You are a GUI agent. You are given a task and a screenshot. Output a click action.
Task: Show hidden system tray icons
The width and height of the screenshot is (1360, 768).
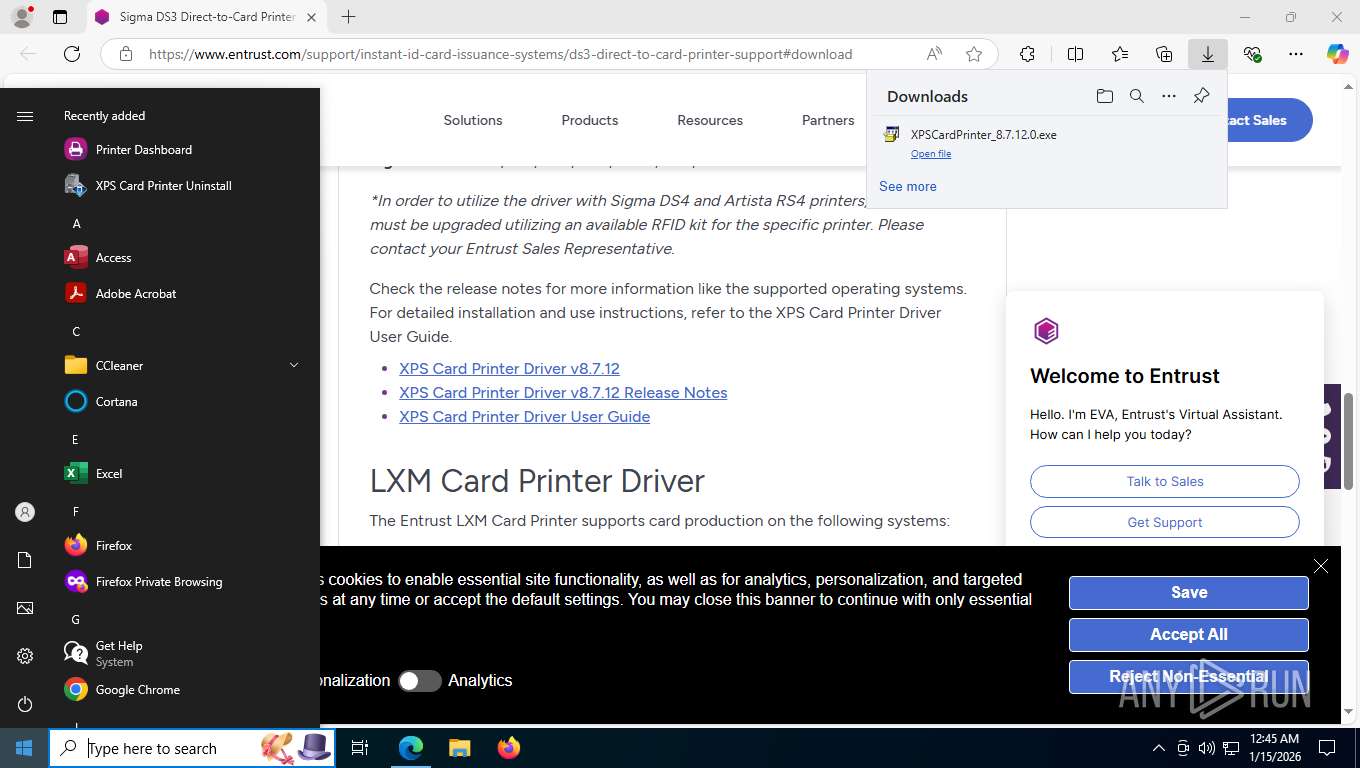[x=1158, y=748]
